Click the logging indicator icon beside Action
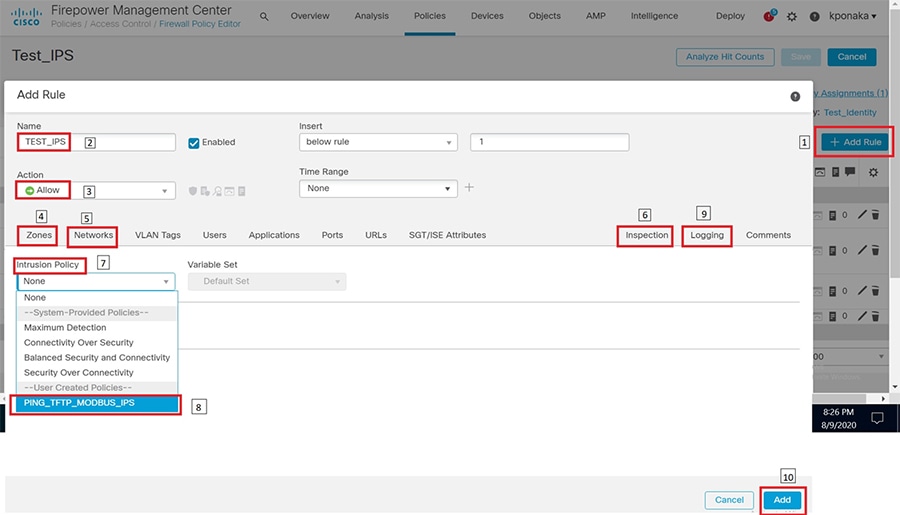The width and height of the screenshot is (900, 515). (242, 191)
